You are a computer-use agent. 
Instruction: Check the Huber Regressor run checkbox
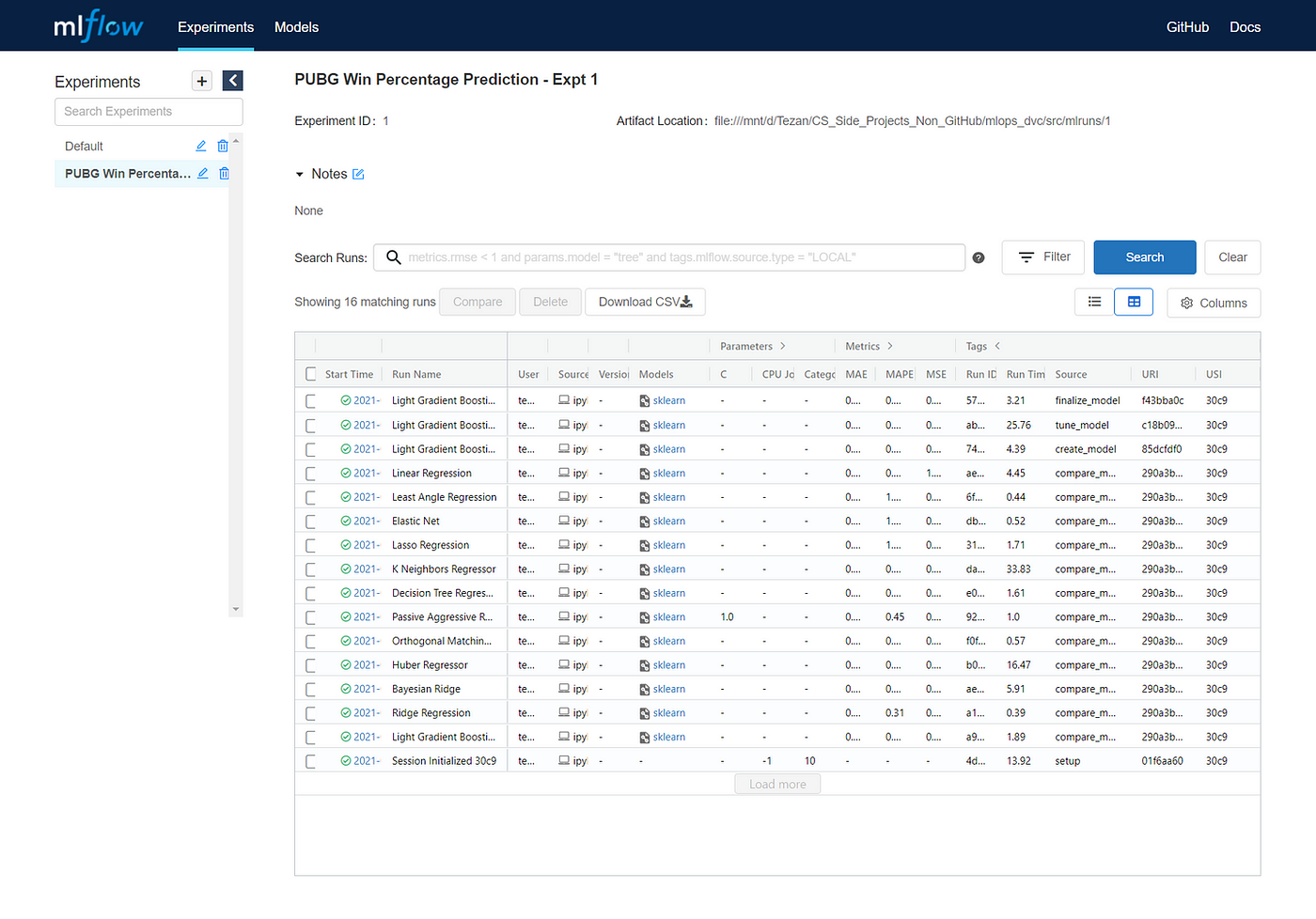coord(310,664)
